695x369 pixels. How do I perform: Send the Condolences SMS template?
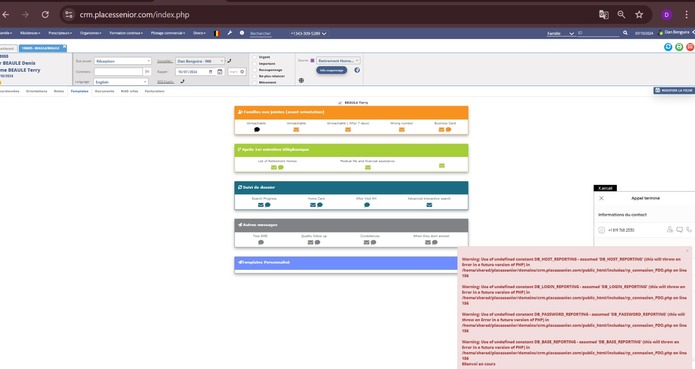373,242
